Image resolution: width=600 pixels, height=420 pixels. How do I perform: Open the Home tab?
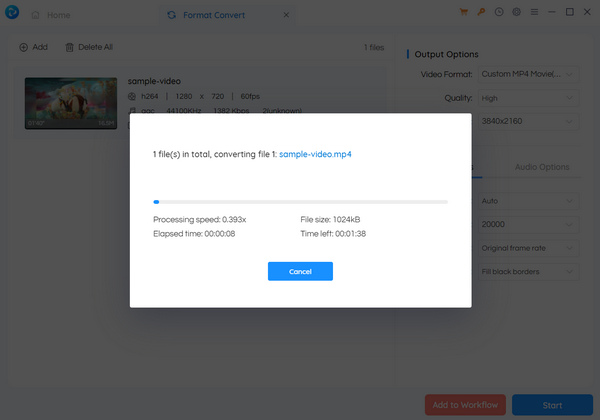pos(51,15)
